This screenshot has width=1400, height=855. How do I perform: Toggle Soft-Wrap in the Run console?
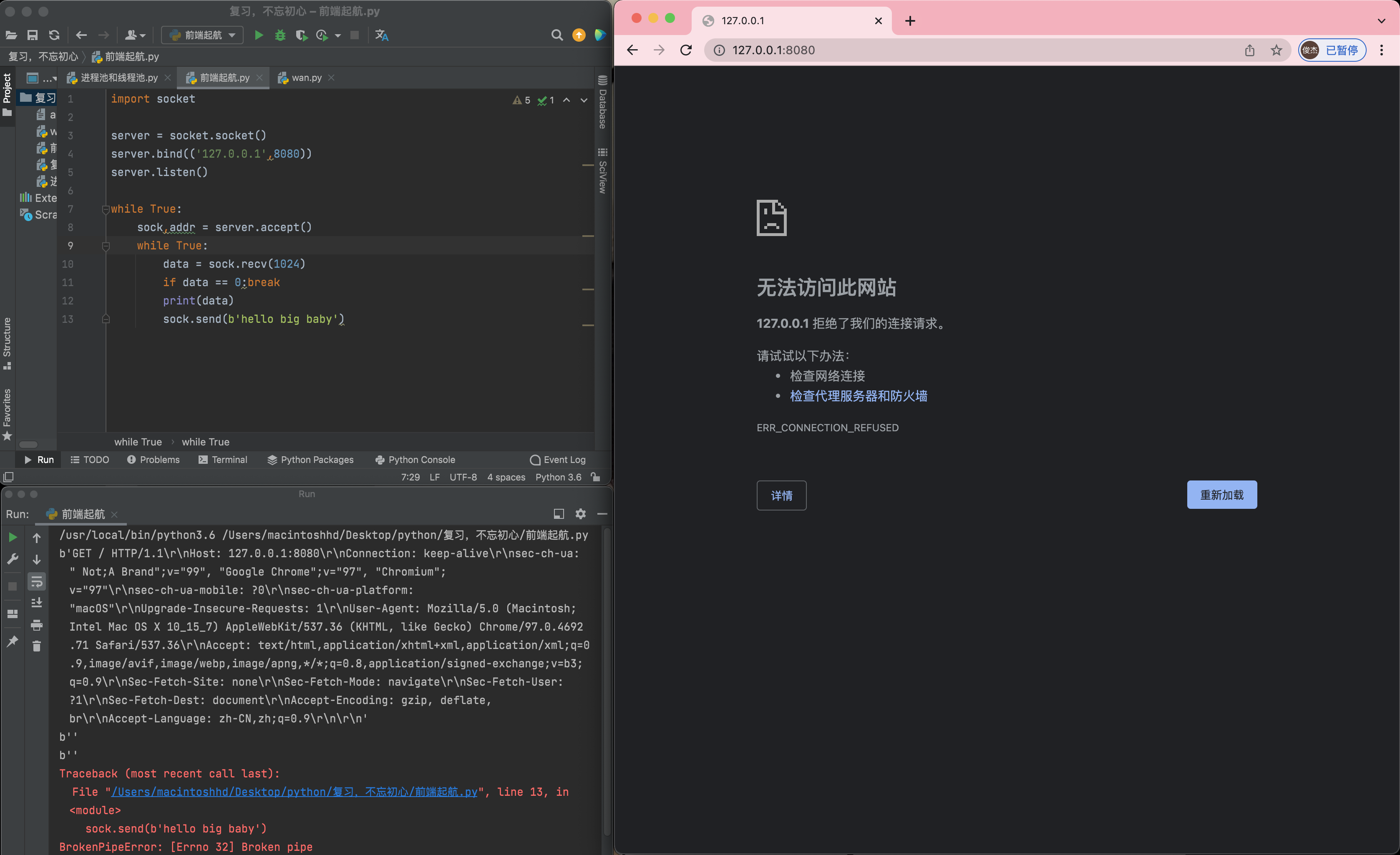[37, 581]
